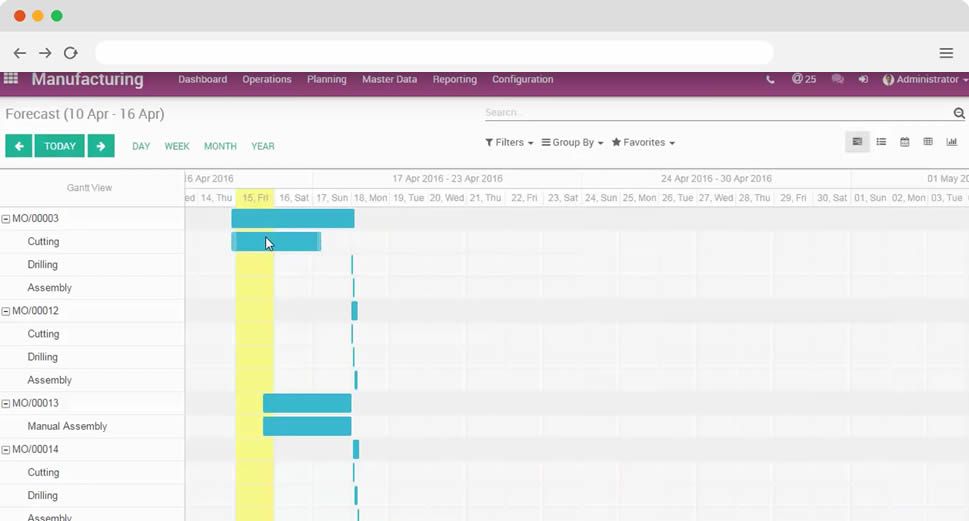Open the Group By dropdown
Viewport: 969px width, 521px height.
pos(572,142)
